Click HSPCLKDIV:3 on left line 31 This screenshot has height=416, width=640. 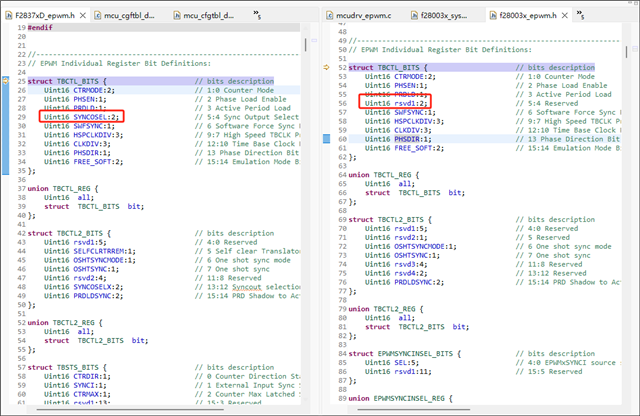pos(98,135)
